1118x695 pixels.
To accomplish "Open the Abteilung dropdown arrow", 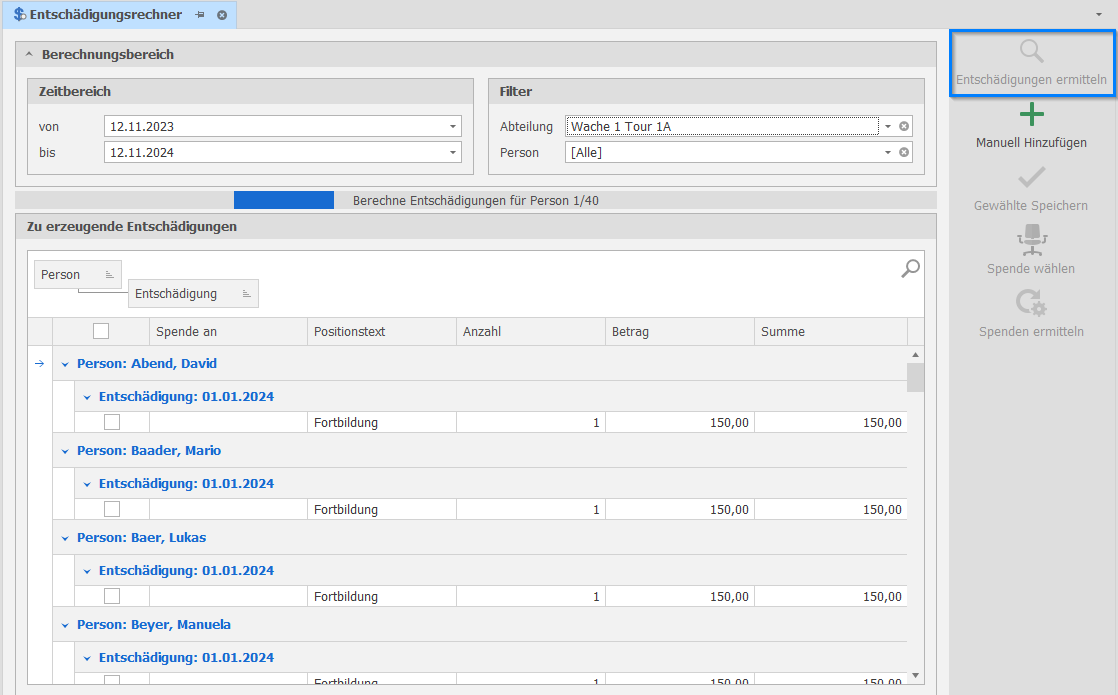I will pos(887,127).
